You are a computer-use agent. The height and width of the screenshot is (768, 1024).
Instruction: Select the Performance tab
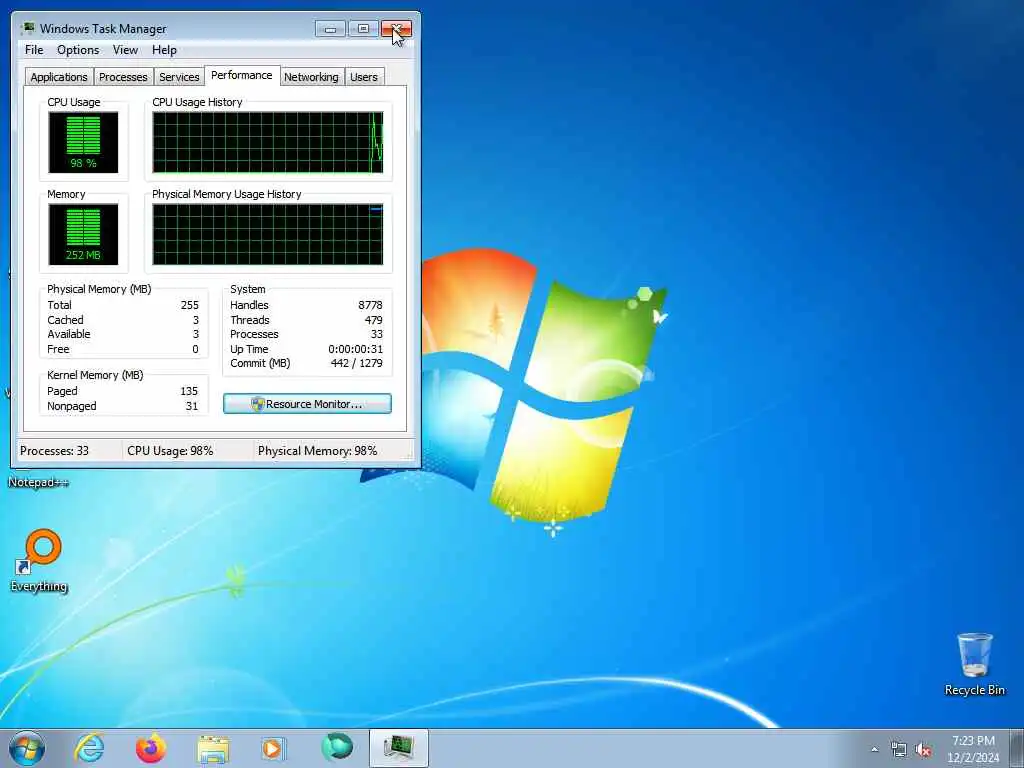click(242, 75)
